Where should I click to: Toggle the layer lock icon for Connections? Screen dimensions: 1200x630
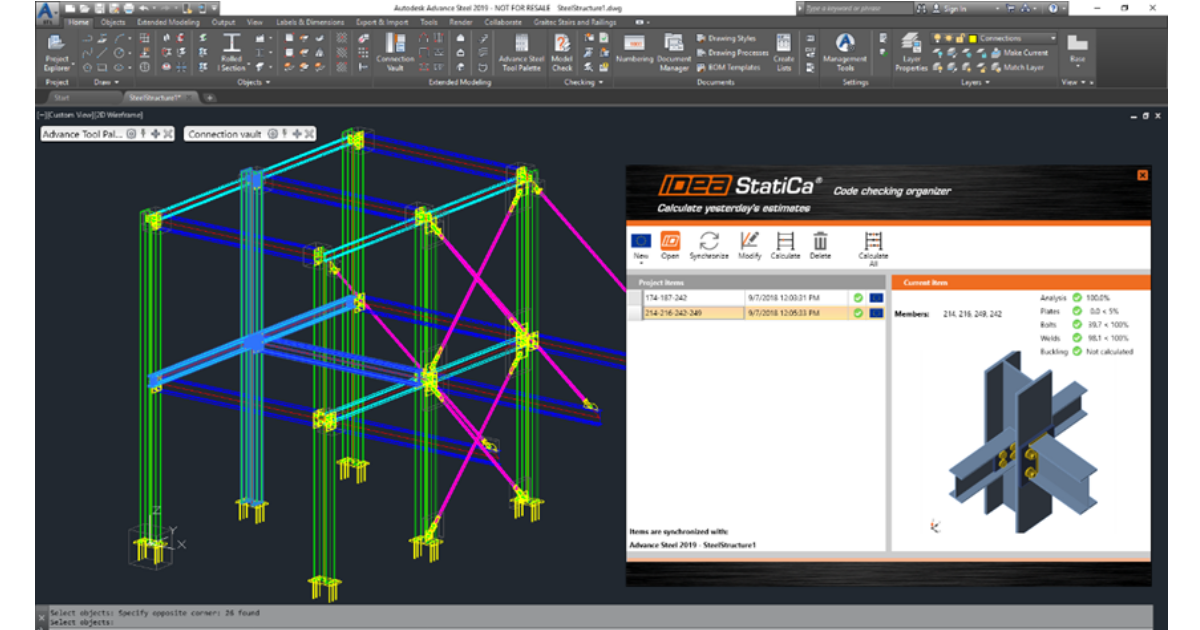pos(958,38)
